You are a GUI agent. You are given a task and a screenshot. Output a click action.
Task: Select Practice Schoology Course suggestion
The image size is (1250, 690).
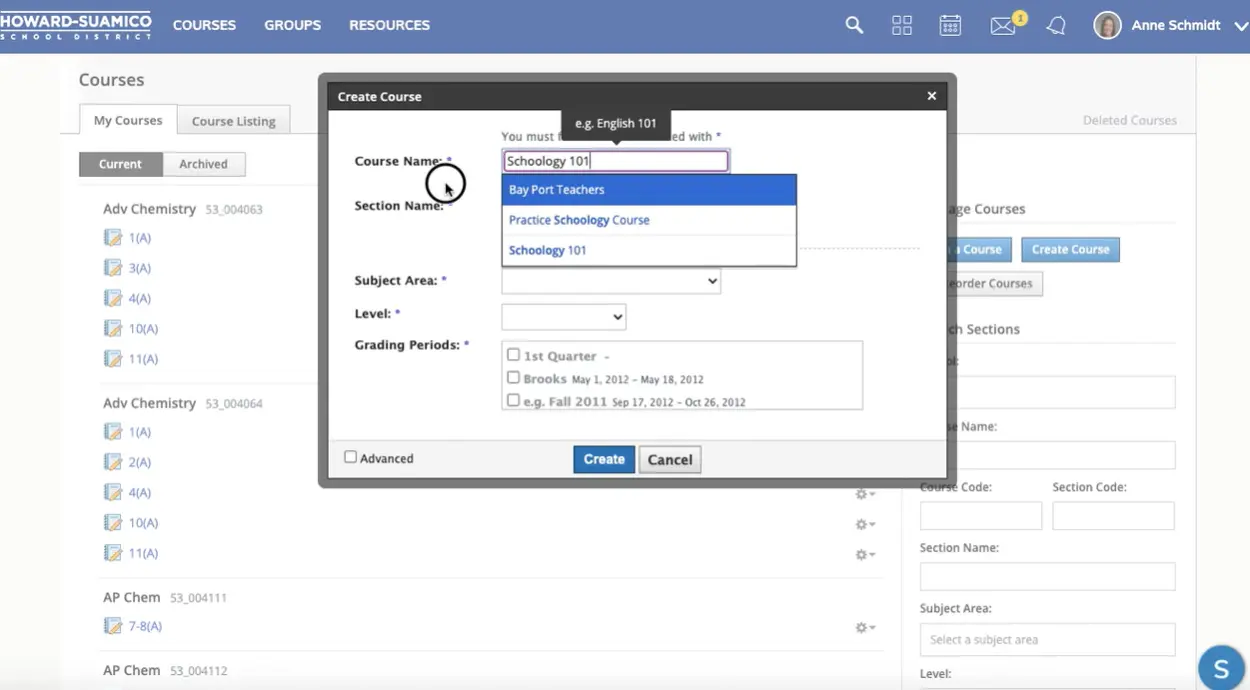coord(579,220)
